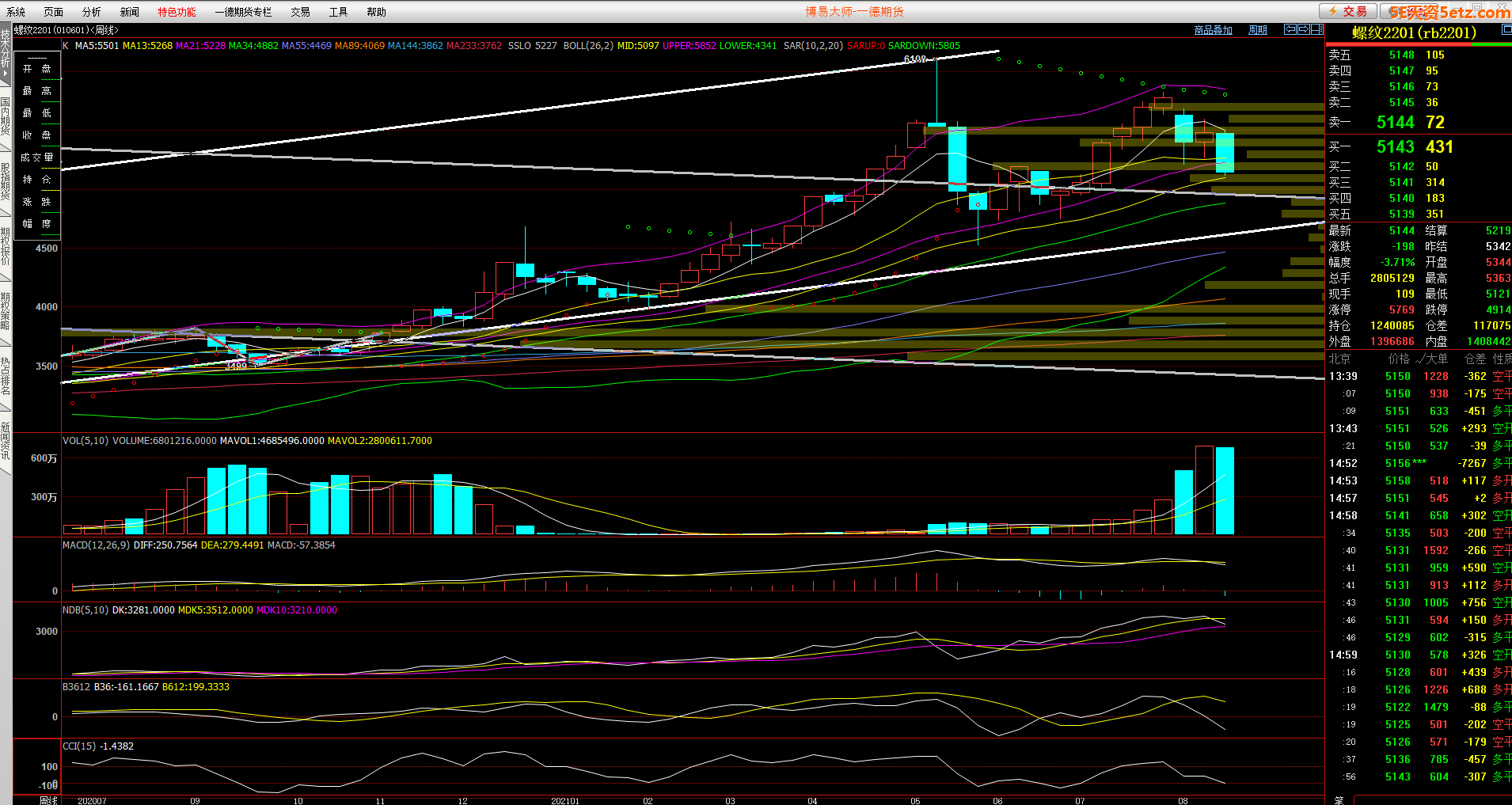This screenshot has height=805, width=1512.
Task: Click the MA21:5228 indicator label
Action: coord(200,46)
